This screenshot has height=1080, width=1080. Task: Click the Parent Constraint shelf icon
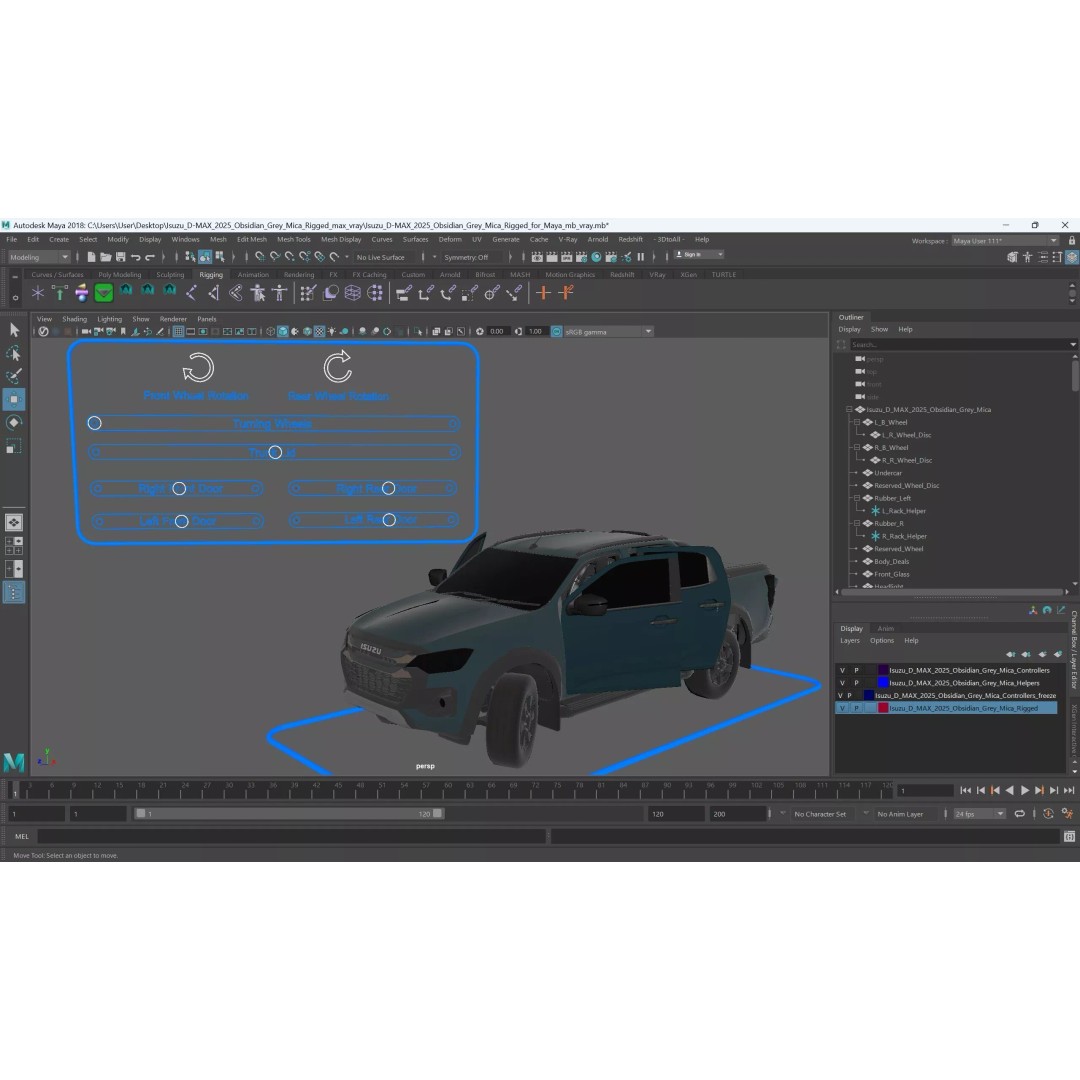pos(404,293)
